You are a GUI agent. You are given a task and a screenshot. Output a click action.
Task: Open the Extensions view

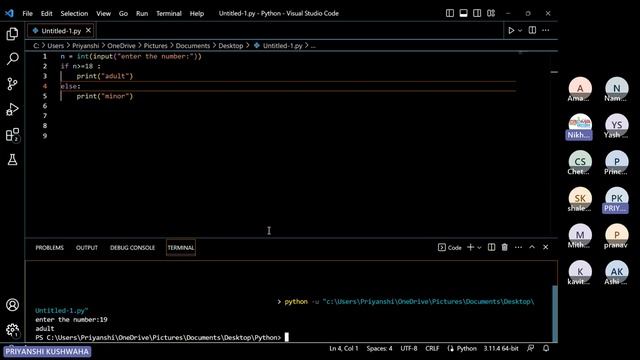point(12,135)
